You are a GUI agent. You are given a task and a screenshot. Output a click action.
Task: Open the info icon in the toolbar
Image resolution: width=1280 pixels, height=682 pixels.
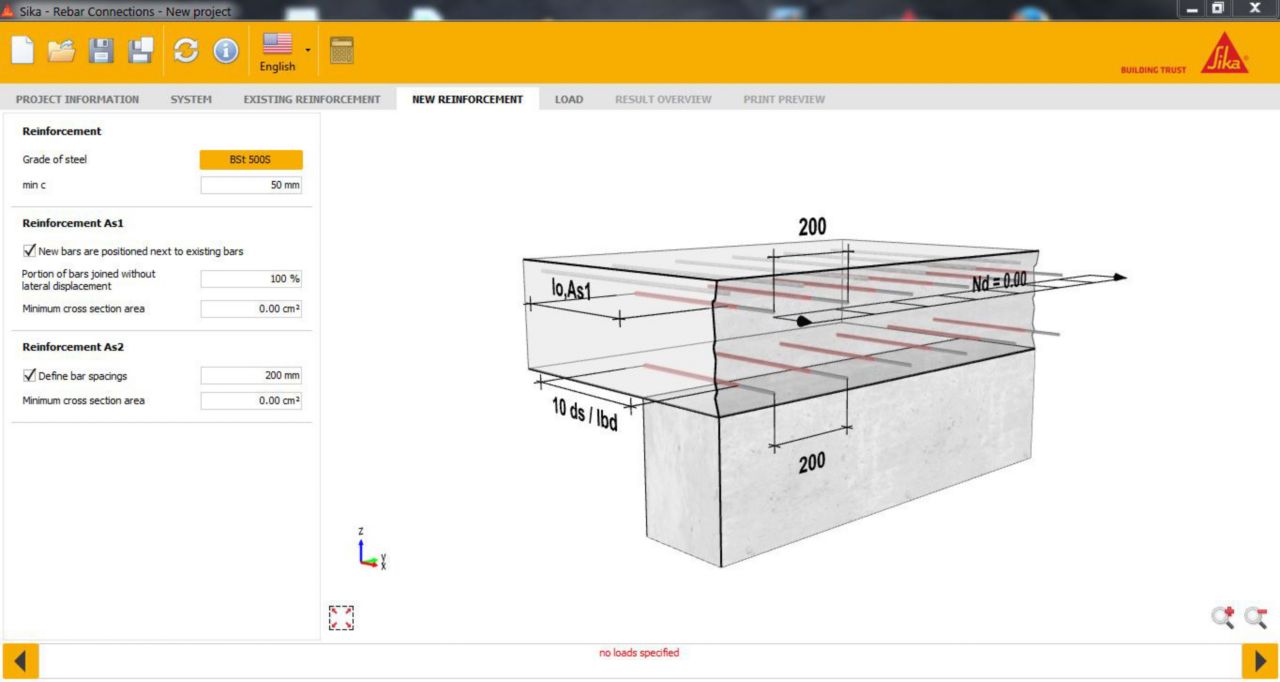click(226, 50)
